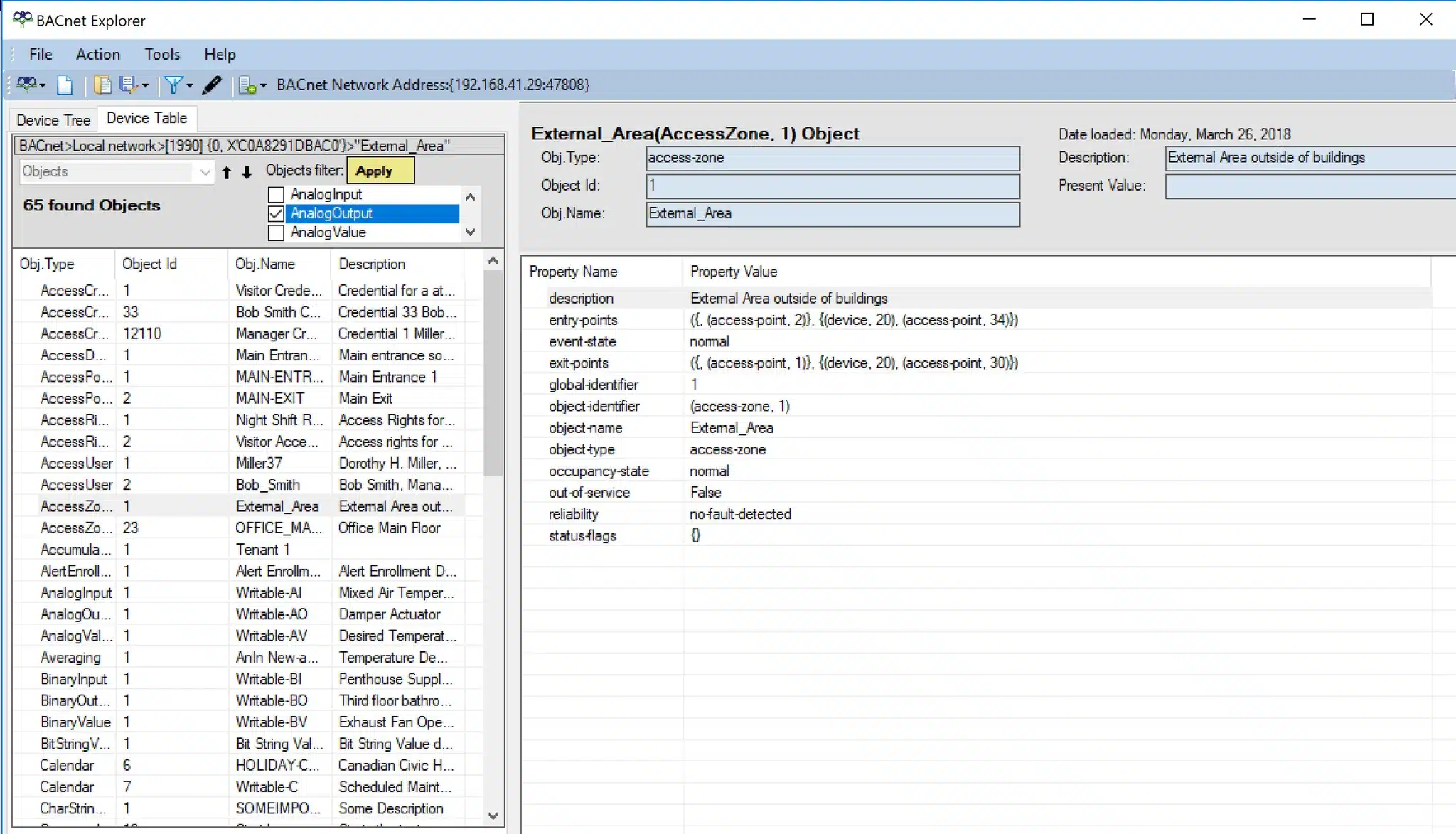Viewport: 1456px width, 834px height.
Task: Select the filter funnel tool
Action: tap(173, 85)
